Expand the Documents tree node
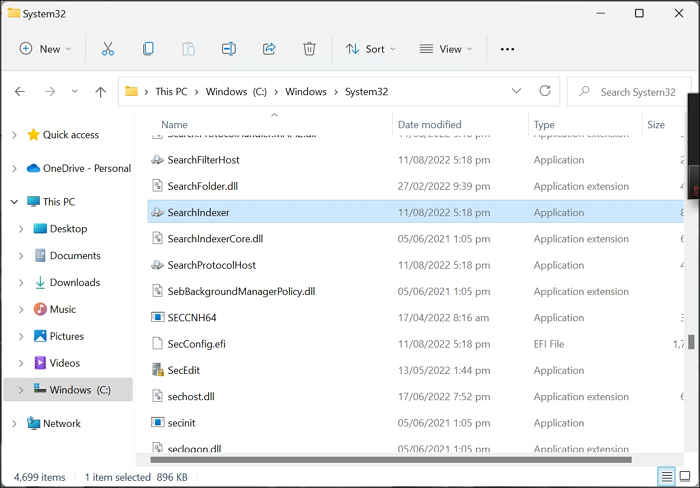The height and width of the screenshot is (488, 700). tap(21, 256)
